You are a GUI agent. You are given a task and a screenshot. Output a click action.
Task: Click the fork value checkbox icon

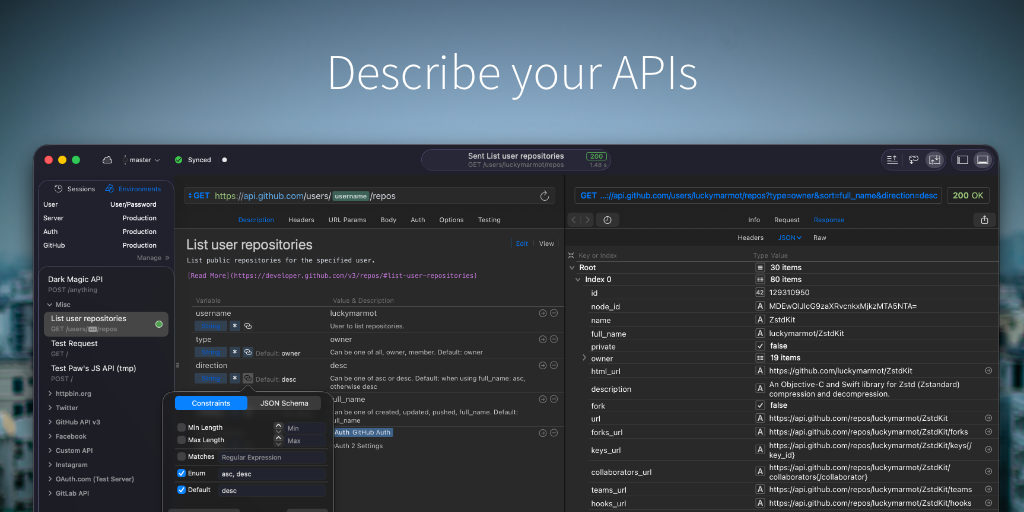(760, 405)
